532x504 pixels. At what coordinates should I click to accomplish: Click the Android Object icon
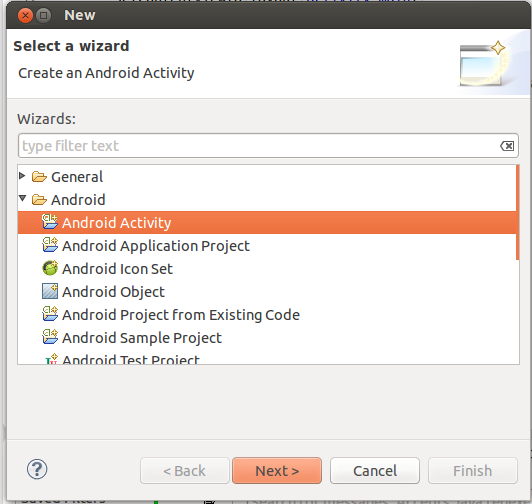coord(50,291)
